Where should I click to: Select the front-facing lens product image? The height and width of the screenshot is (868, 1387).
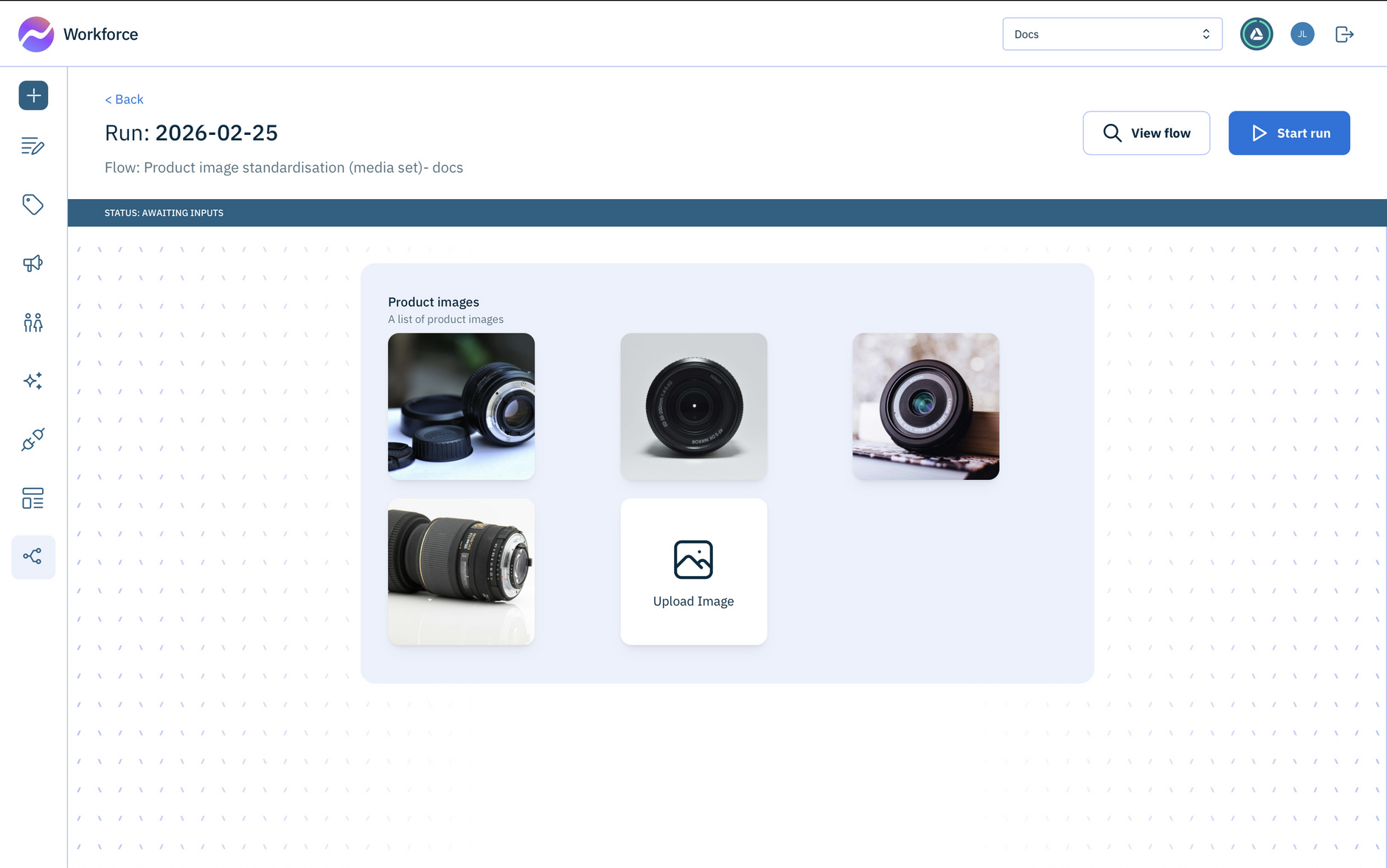(x=693, y=406)
